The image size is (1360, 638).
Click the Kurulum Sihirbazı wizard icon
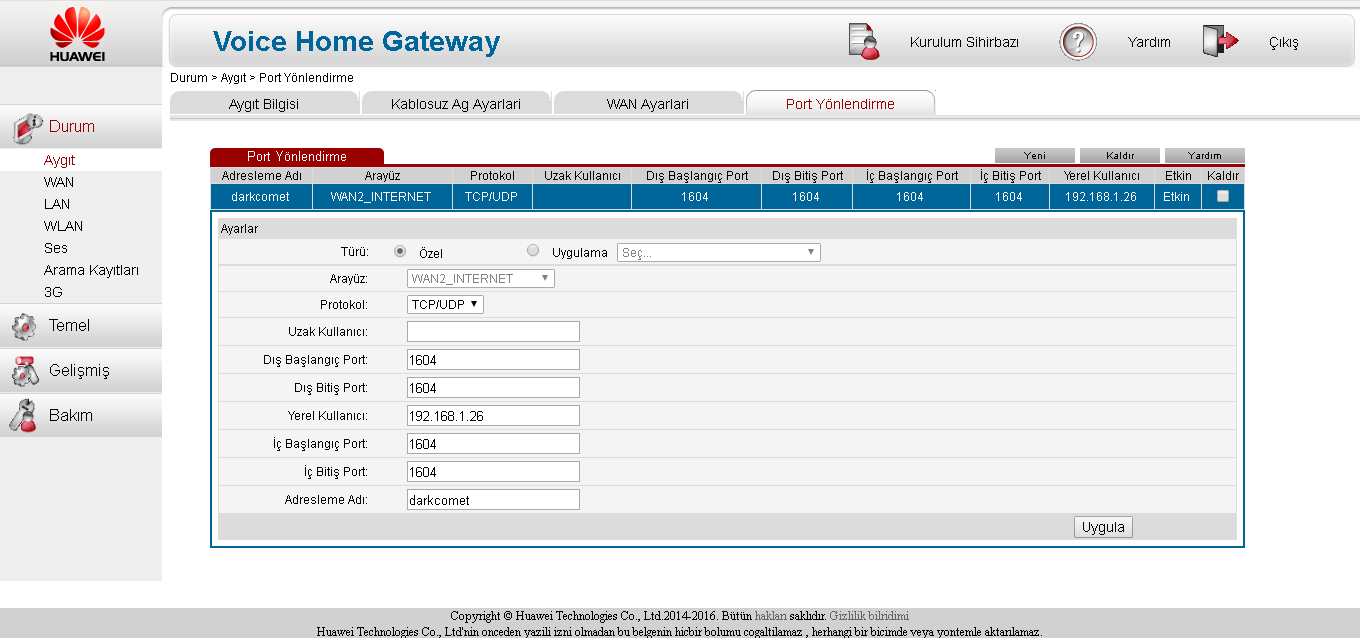point(863,41)
